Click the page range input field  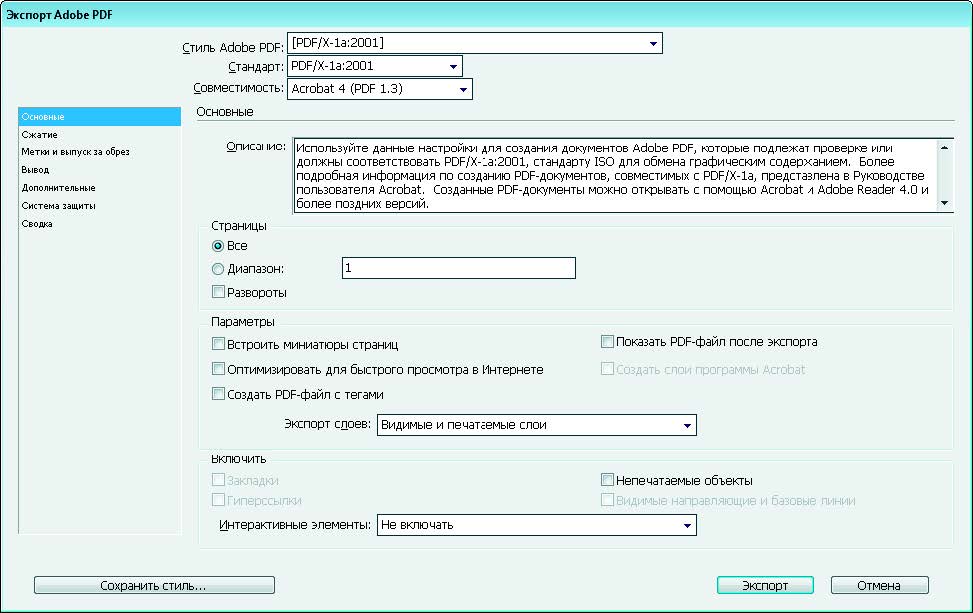coord(459,268)
